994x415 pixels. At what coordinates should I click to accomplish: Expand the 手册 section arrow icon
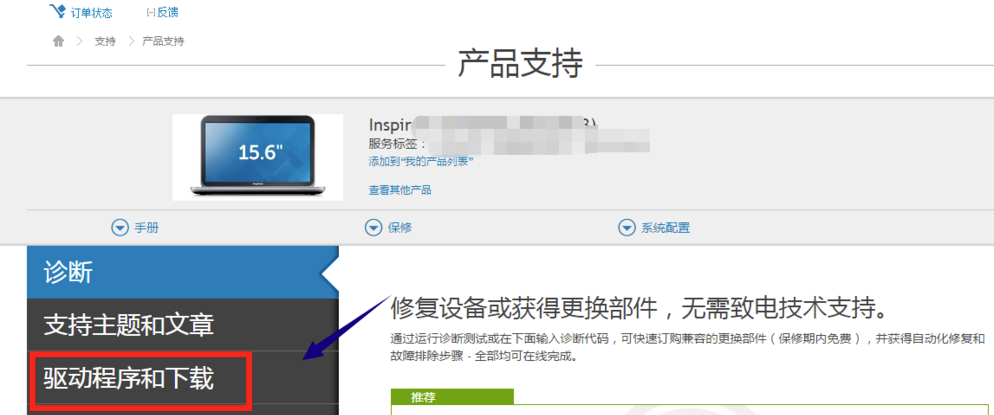pos(120,228)
